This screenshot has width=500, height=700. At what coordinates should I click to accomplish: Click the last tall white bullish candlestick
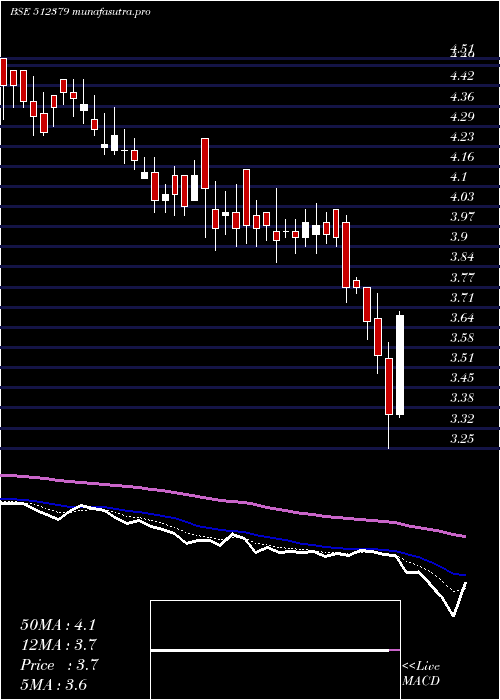pyautogui.click(x=400, y=365)
